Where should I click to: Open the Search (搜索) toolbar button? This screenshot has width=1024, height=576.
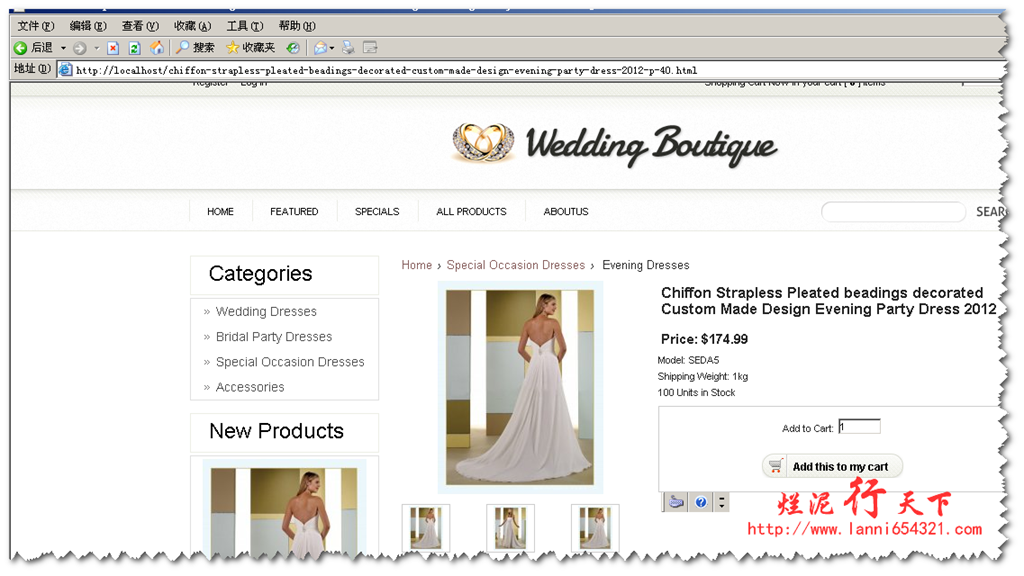click(196, 48)
